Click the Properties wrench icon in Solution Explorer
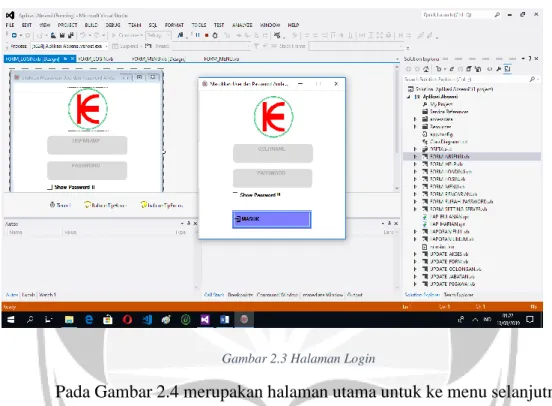Viewport: 552px width, 406px height. [498, 69]
